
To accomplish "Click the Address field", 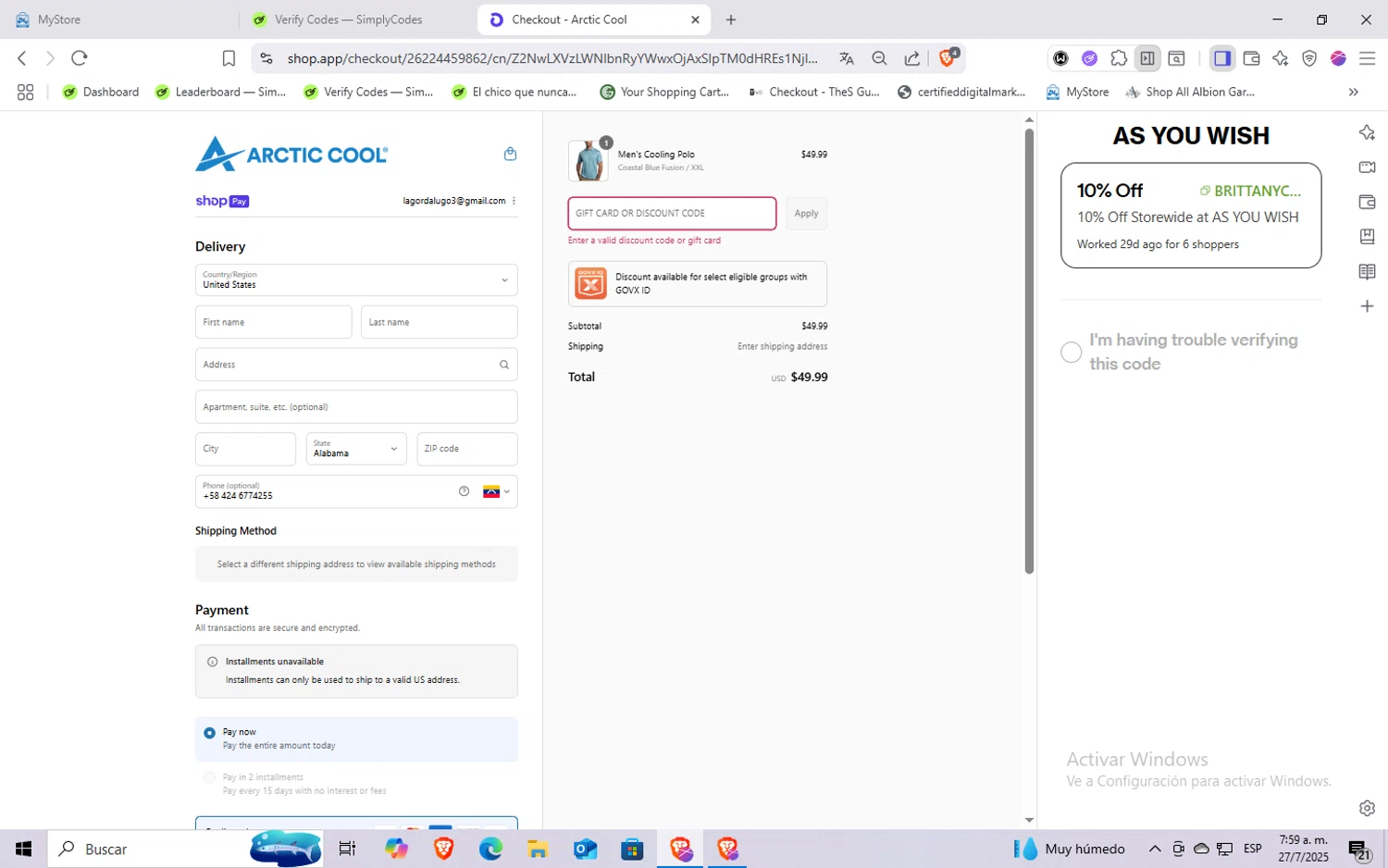I will [356, 365].
